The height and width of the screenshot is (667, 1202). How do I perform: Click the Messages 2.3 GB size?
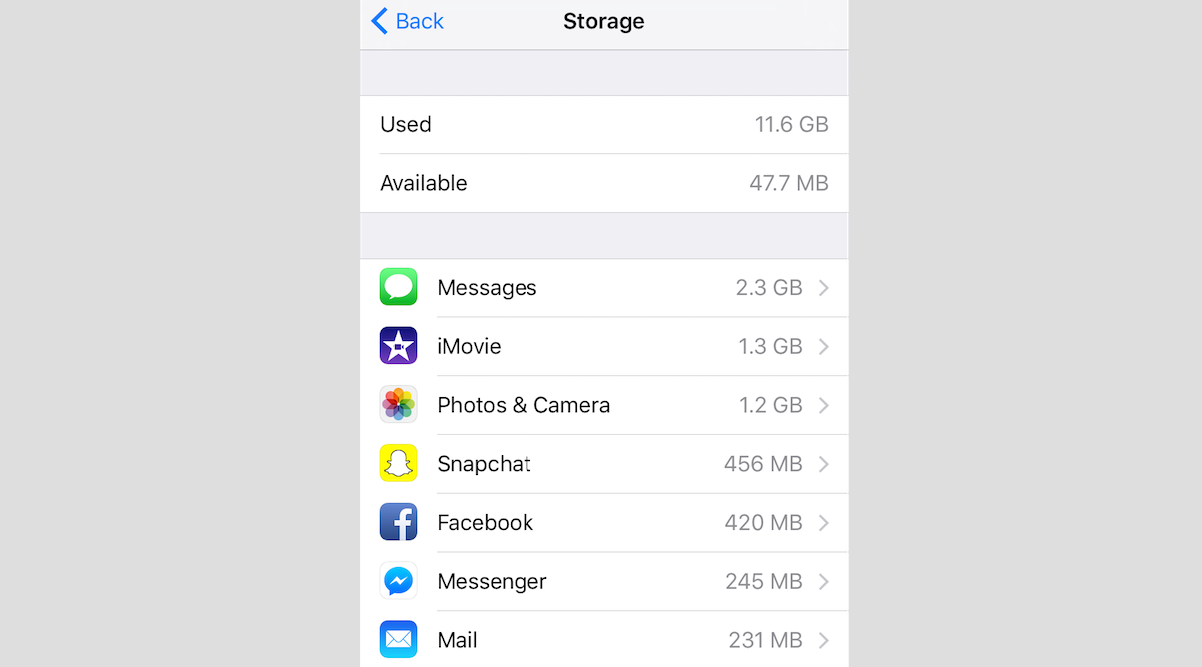point(769,288)
